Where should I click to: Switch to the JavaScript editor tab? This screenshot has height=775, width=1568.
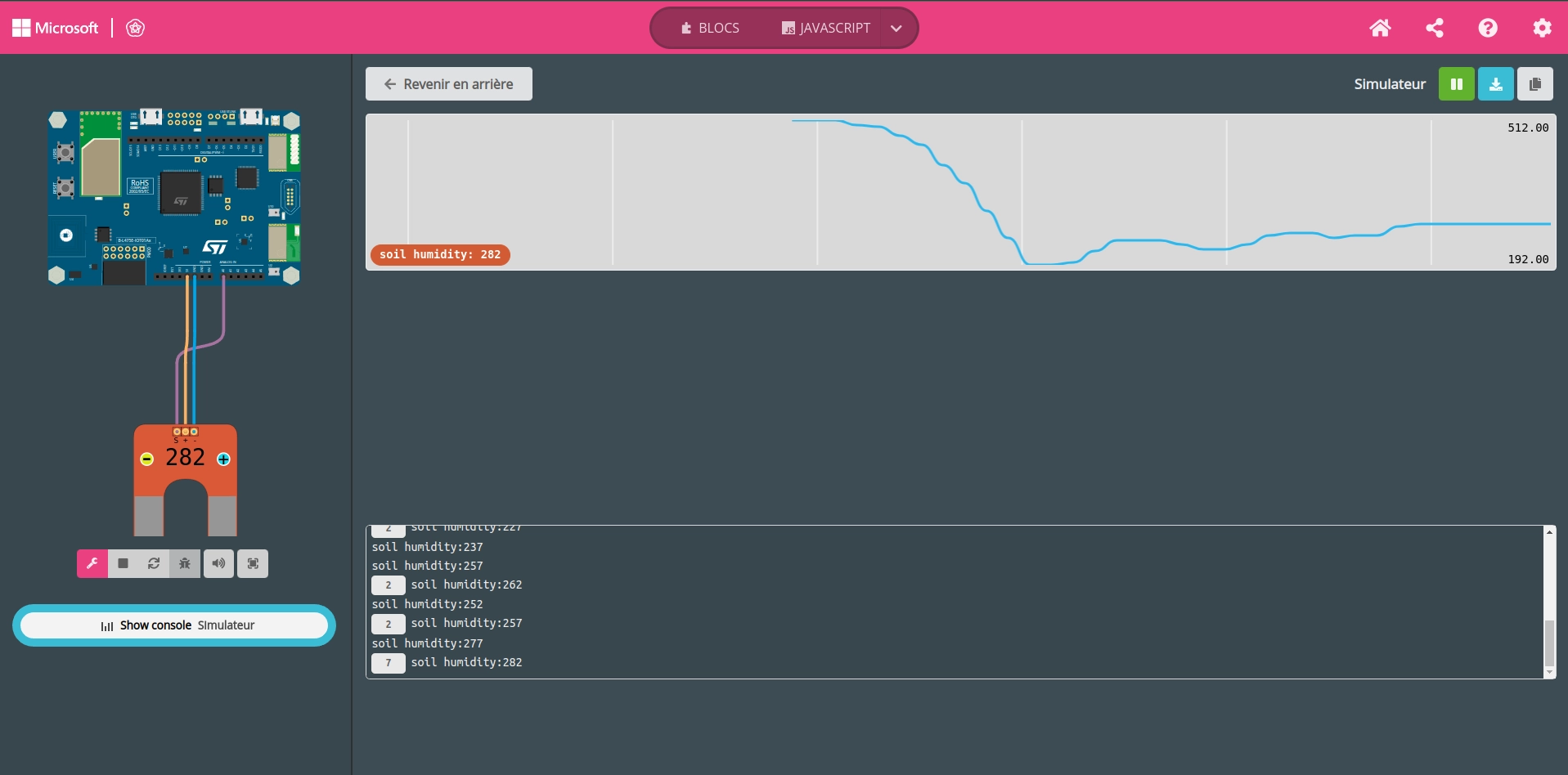tap(826, 29)
